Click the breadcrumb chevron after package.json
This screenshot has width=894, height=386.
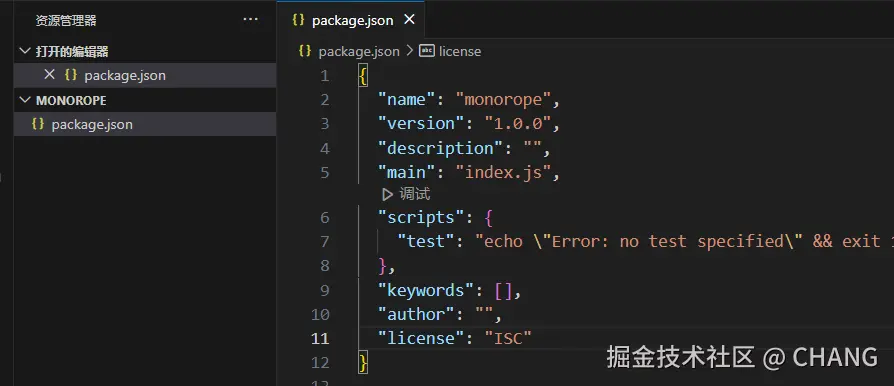click(409, 51)
